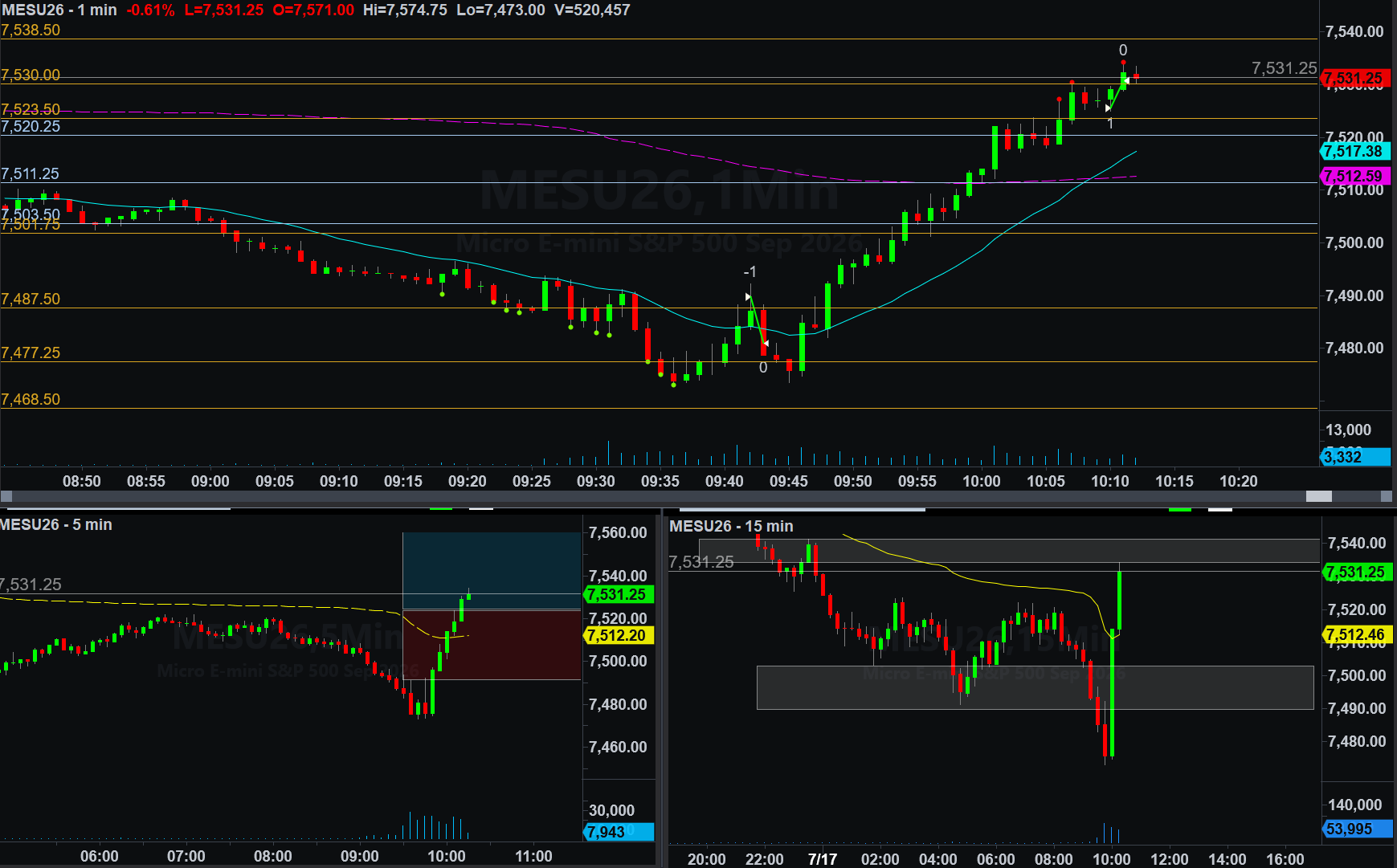The width and height of the screenshot is (1397, 868).
Task: Click the yellow '7,512.20' price tag on the 5 min chart
Action: [619, 635]
